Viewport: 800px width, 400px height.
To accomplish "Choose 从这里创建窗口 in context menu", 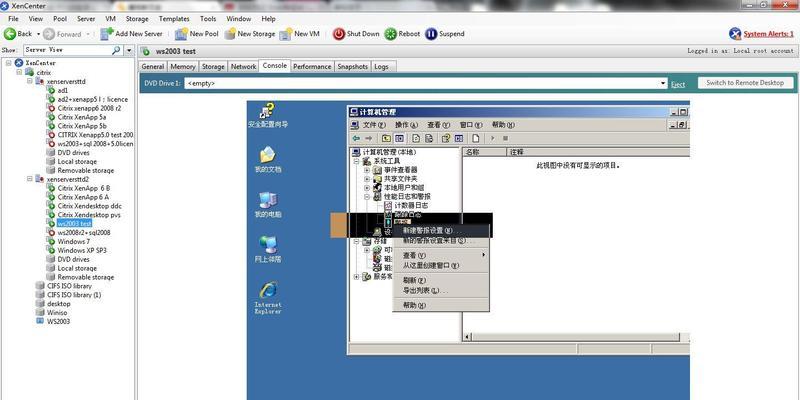I will point(442,265).
